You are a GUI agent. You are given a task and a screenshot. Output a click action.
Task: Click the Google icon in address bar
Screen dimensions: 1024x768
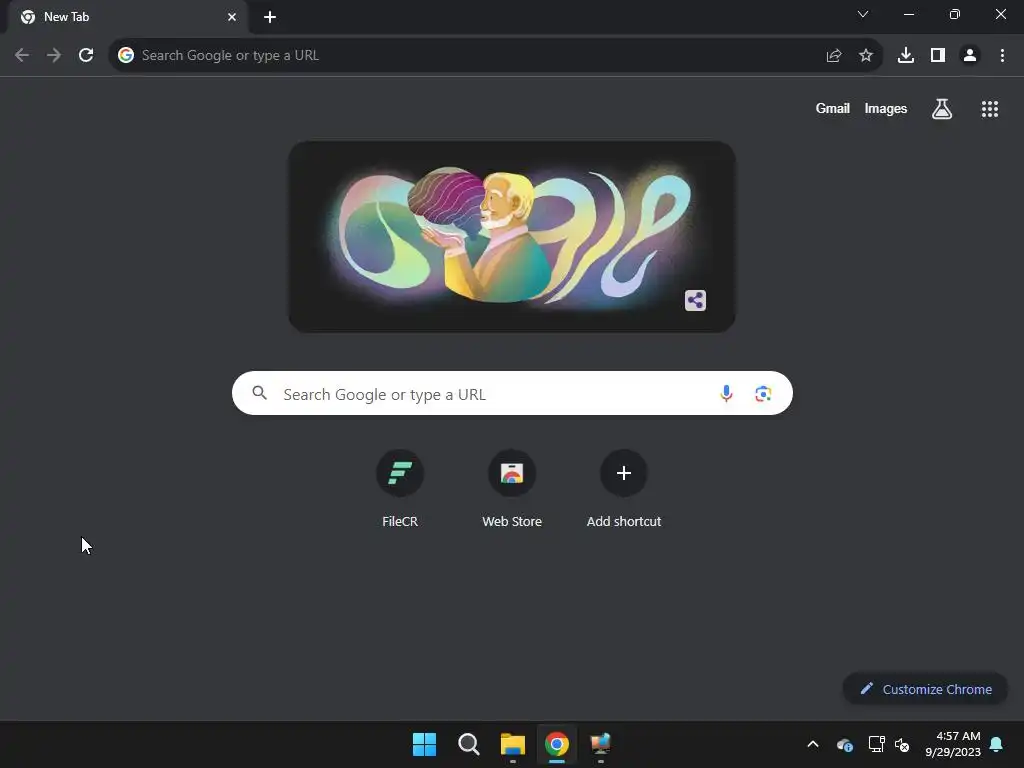[x=126, y=56]
